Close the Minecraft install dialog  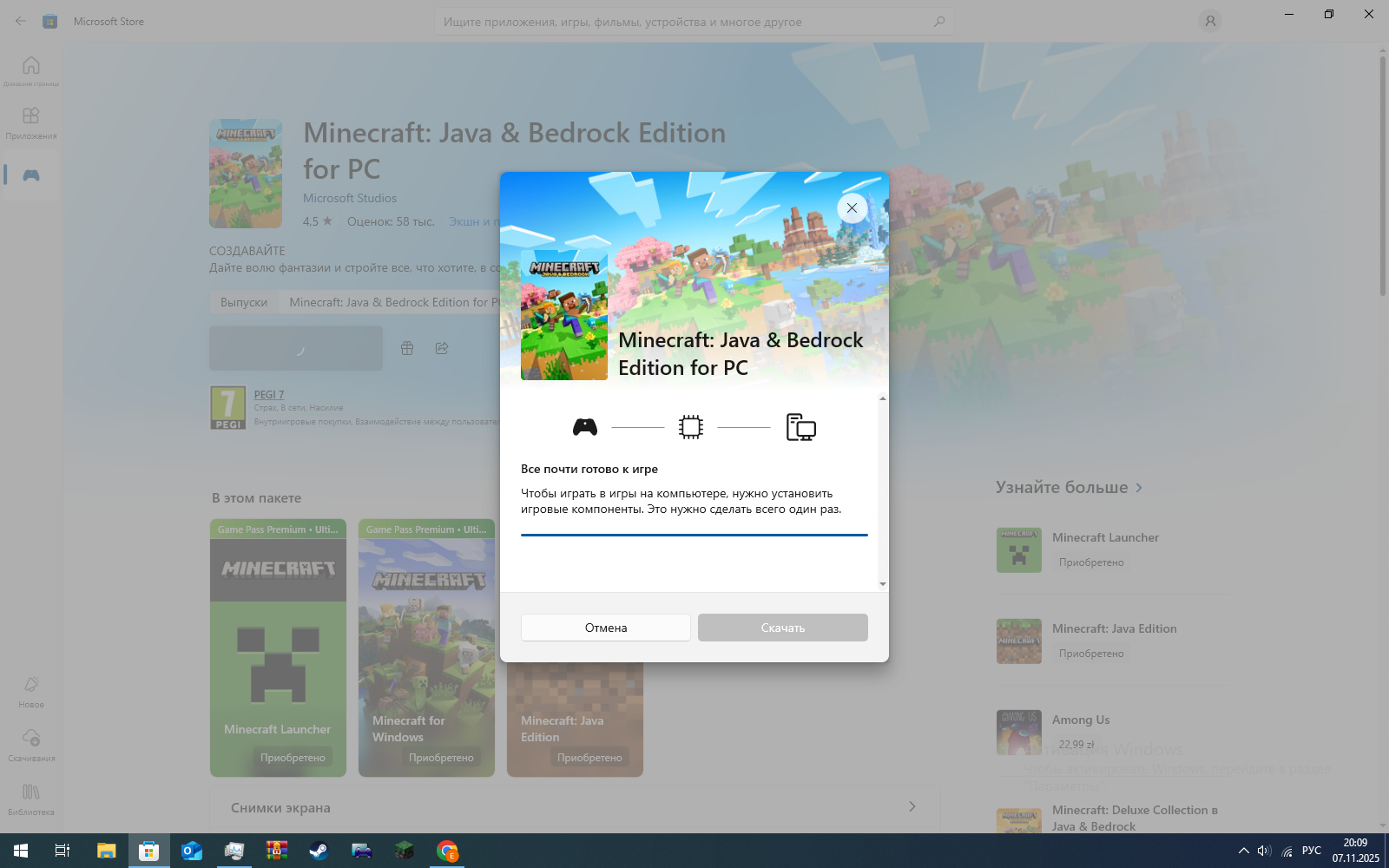tap(852, 208)
